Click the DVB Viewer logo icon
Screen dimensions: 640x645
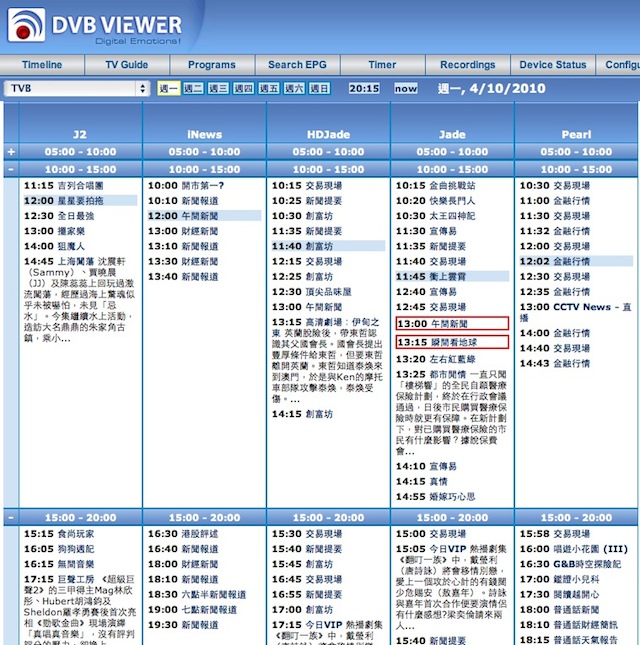coord(26,26)
